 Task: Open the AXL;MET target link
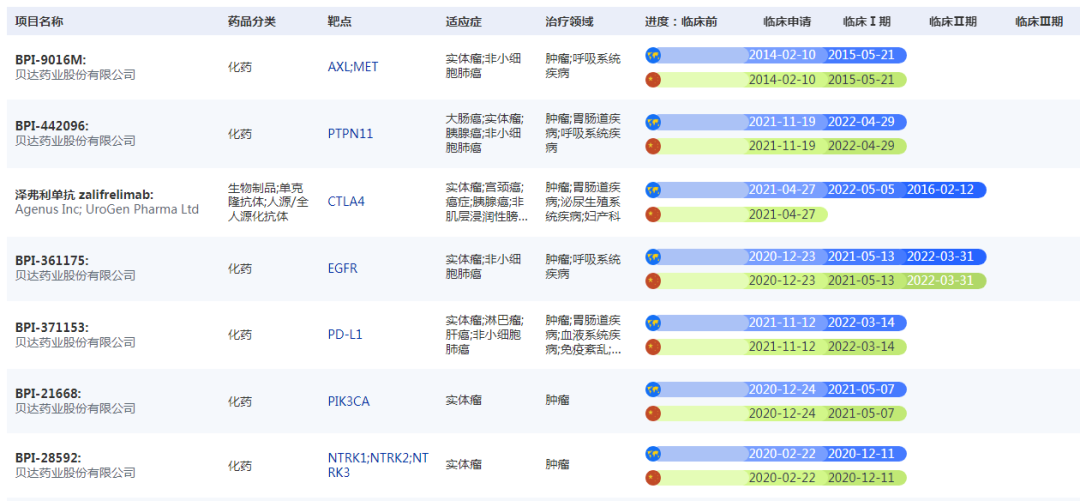353,67
